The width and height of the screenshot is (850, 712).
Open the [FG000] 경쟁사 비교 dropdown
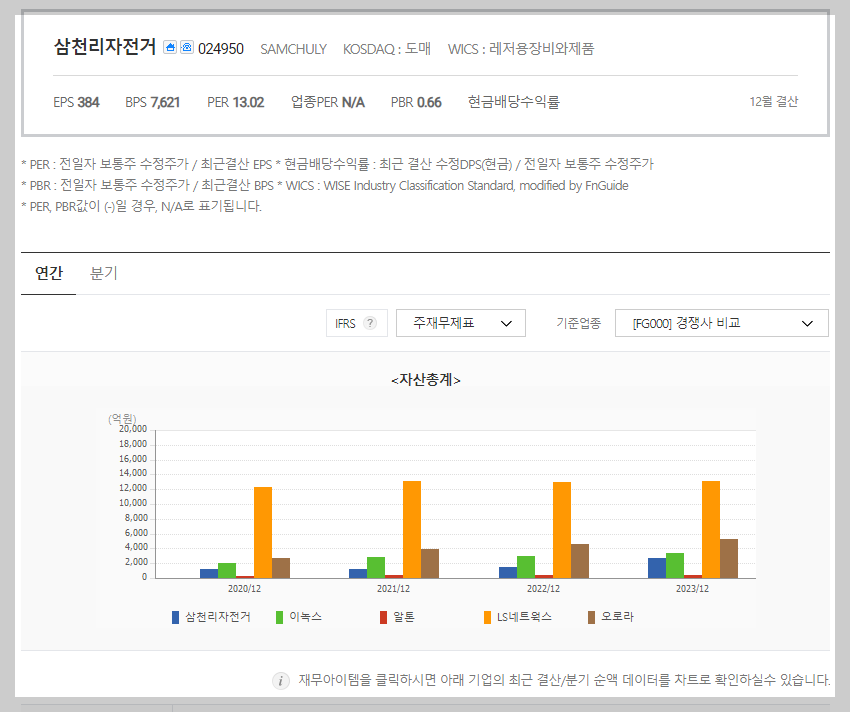(x=722, y=323)
